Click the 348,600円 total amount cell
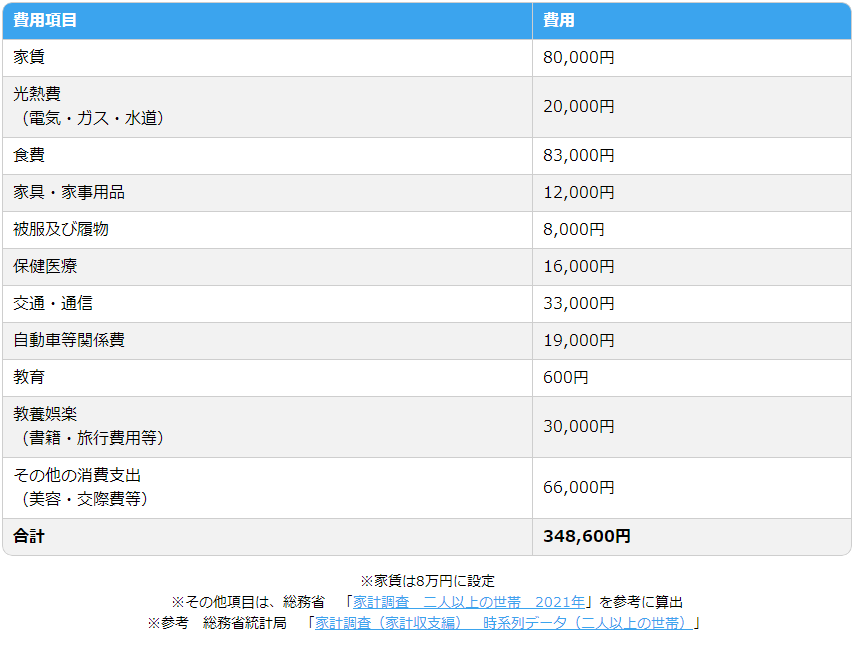Image resolution: width=854 pixels, height=645 pixels. click(x=586, y=536)
